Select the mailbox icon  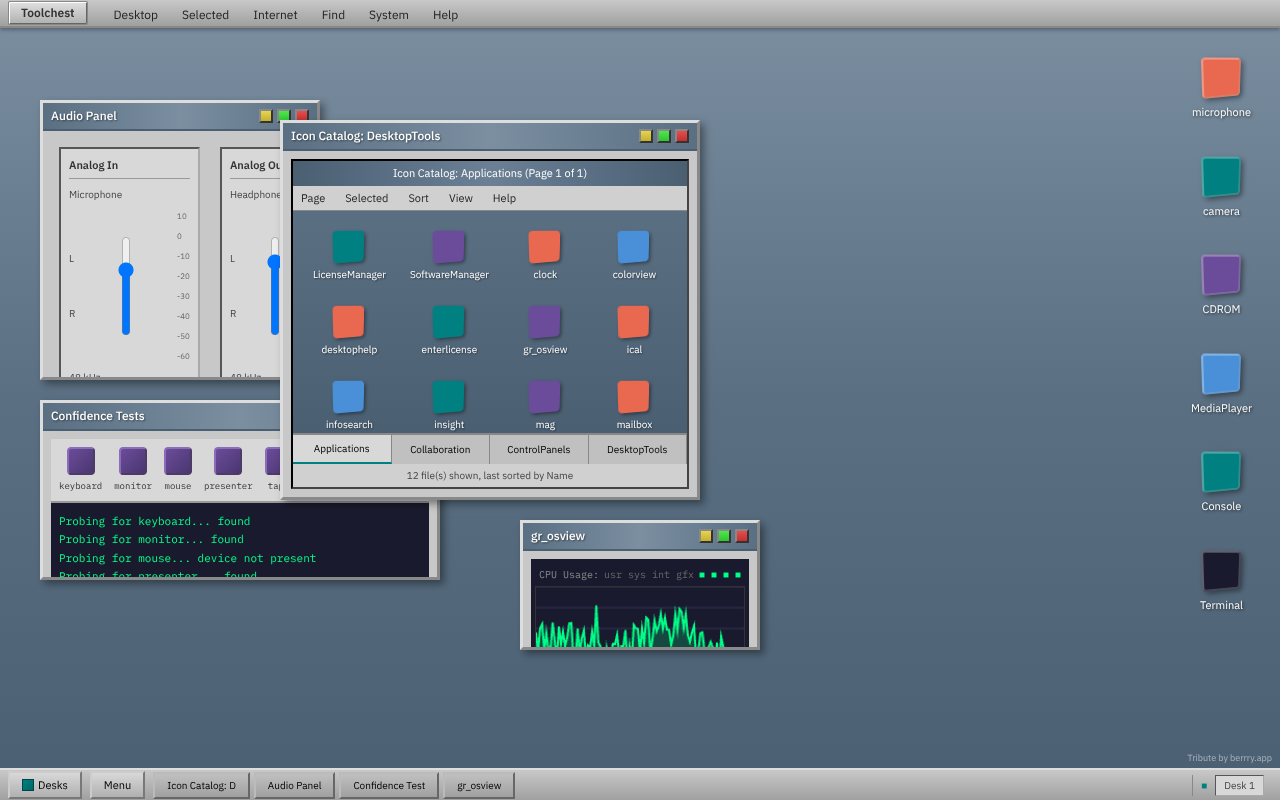633,397
